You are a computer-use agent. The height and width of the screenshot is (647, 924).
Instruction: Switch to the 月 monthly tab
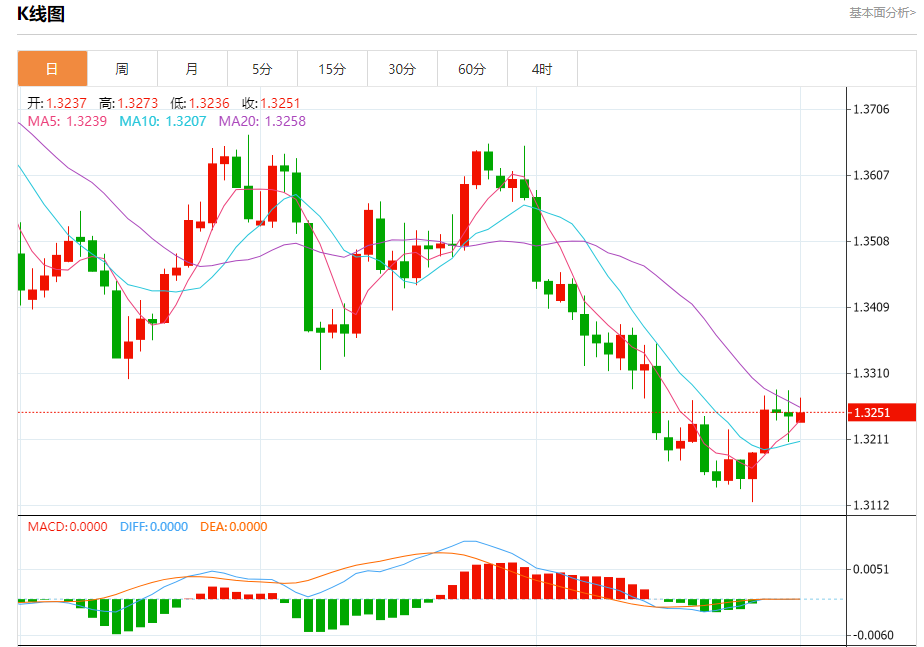pos(192,69)
